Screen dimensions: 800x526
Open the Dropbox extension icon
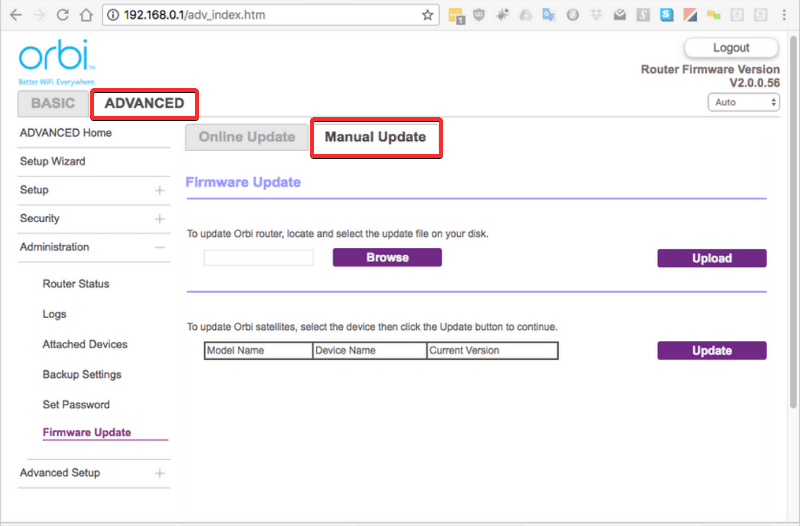pos(596,16)
